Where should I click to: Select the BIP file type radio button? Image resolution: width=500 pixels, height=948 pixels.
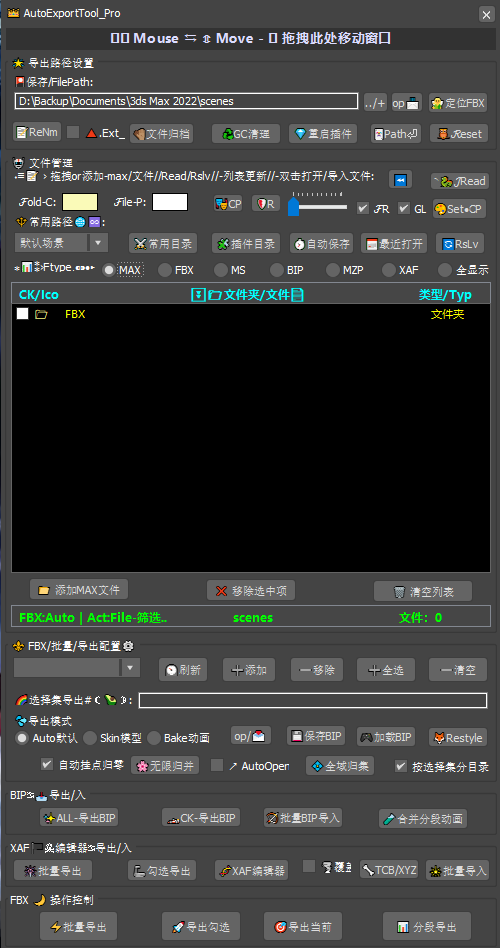[276, 270]
